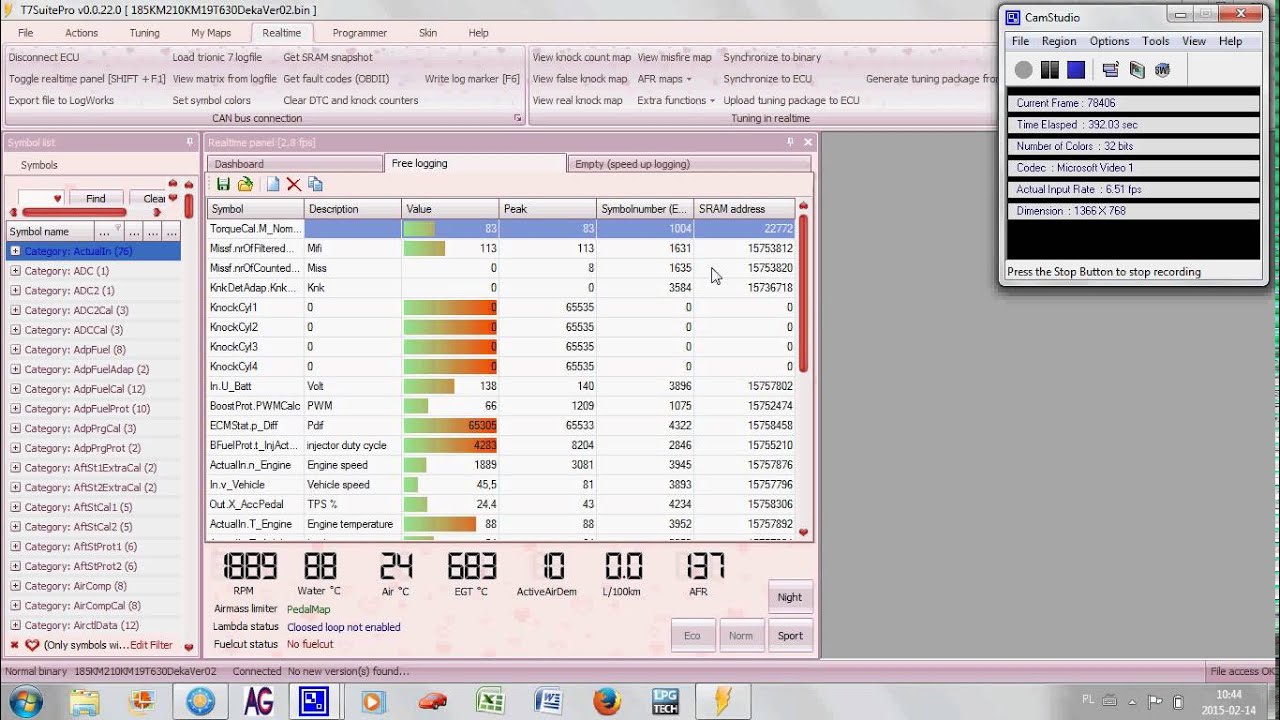This screenshot has width=1280, height=720.
Task: Expand Category: ADC (1) node
Action: tap(15, 271)
